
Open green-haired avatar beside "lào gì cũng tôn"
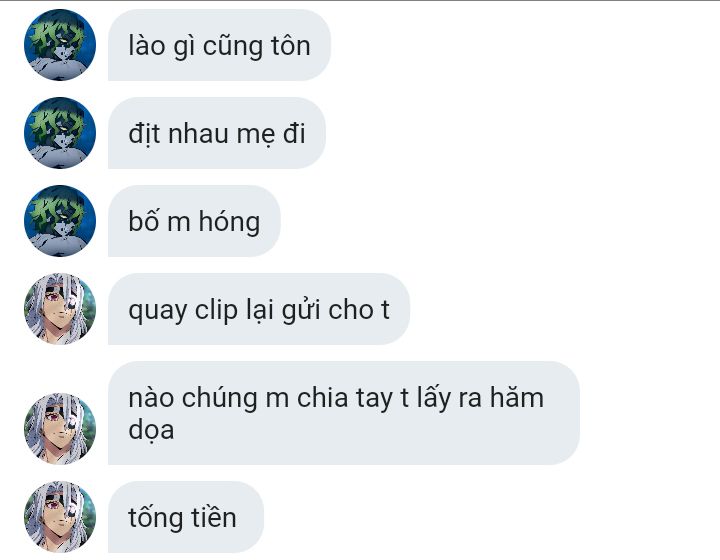60,45
